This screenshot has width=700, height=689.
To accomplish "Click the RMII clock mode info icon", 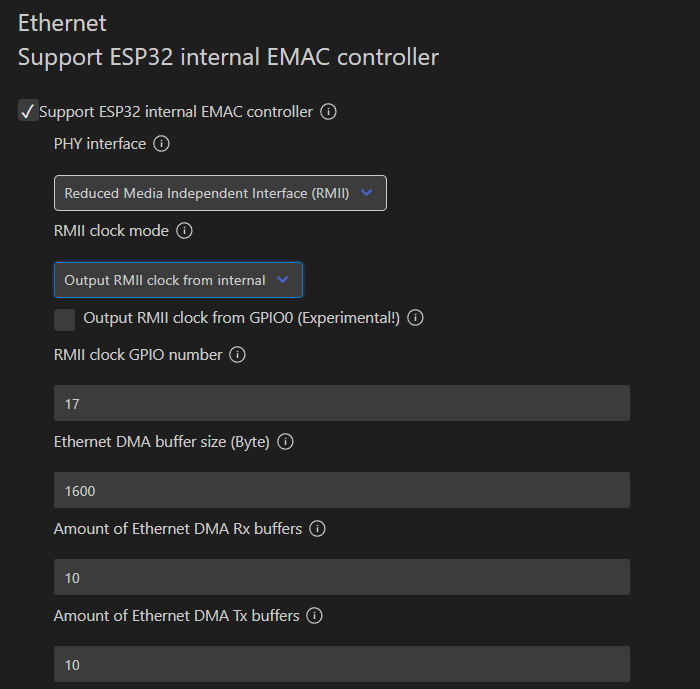I will click(184, 231).
